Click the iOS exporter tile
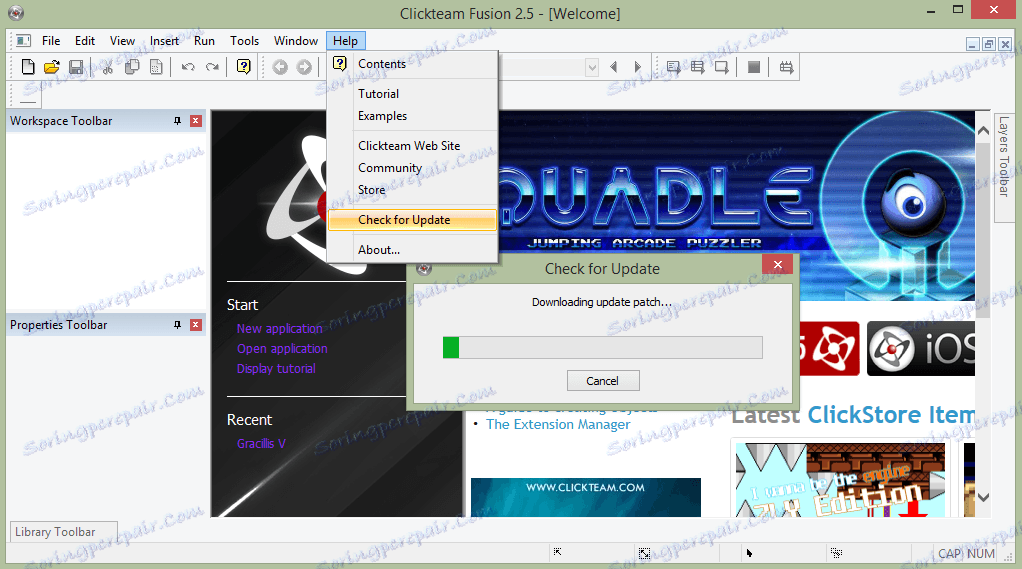The image size is (1022, 569). (x=920, y=349)
